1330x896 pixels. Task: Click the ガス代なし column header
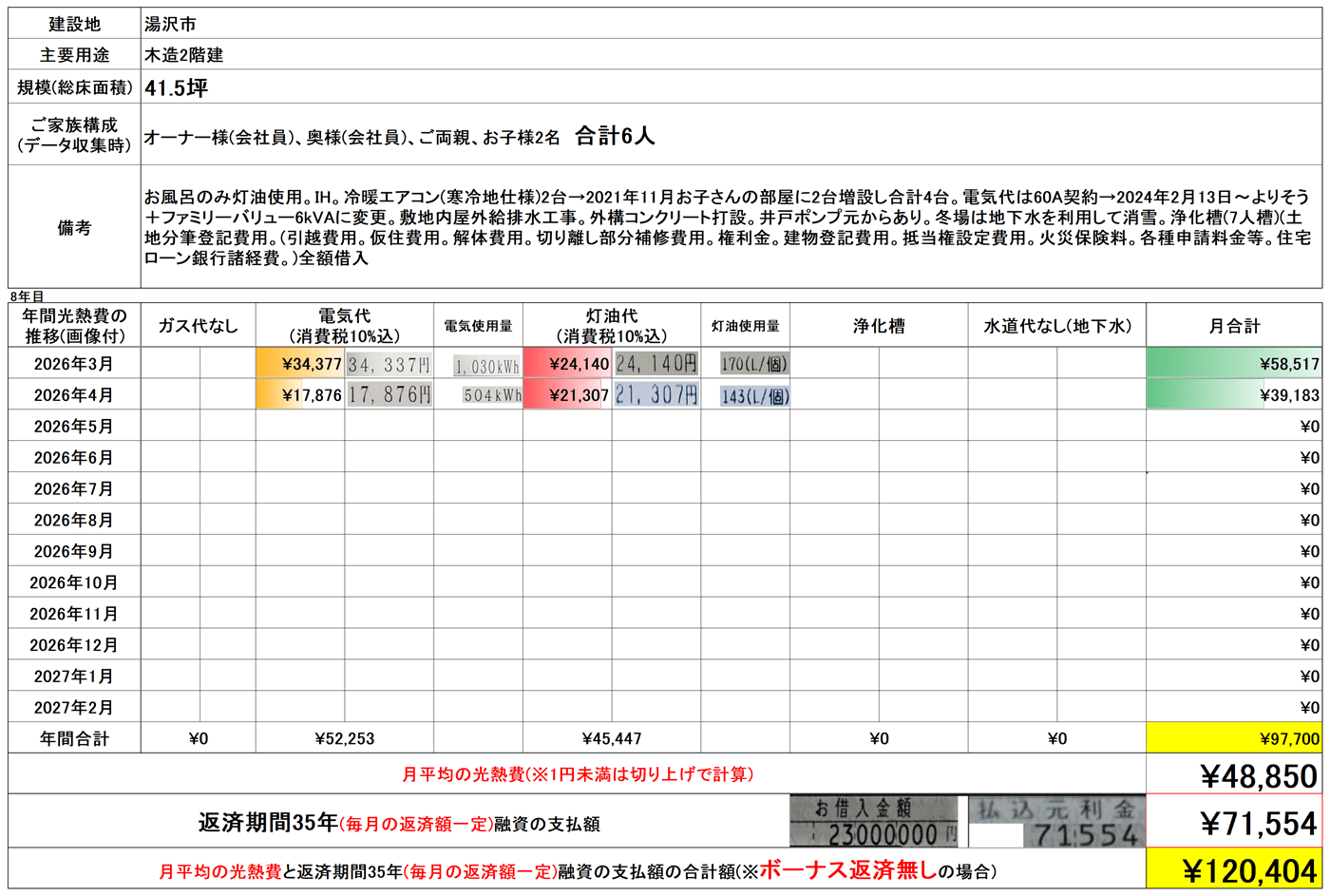click(x=199, y=326)
